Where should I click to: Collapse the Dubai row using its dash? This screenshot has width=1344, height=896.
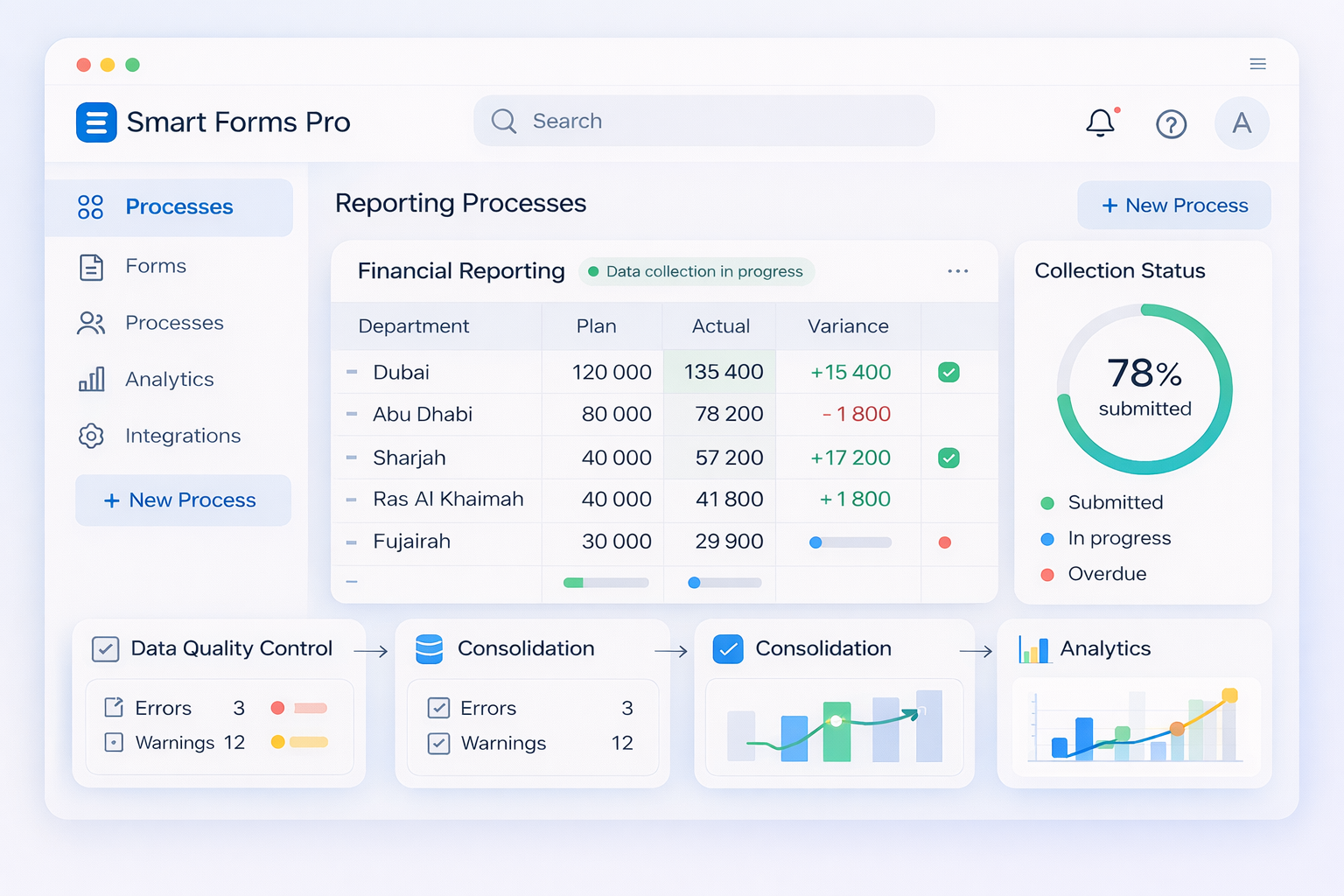tap(352, 373)
